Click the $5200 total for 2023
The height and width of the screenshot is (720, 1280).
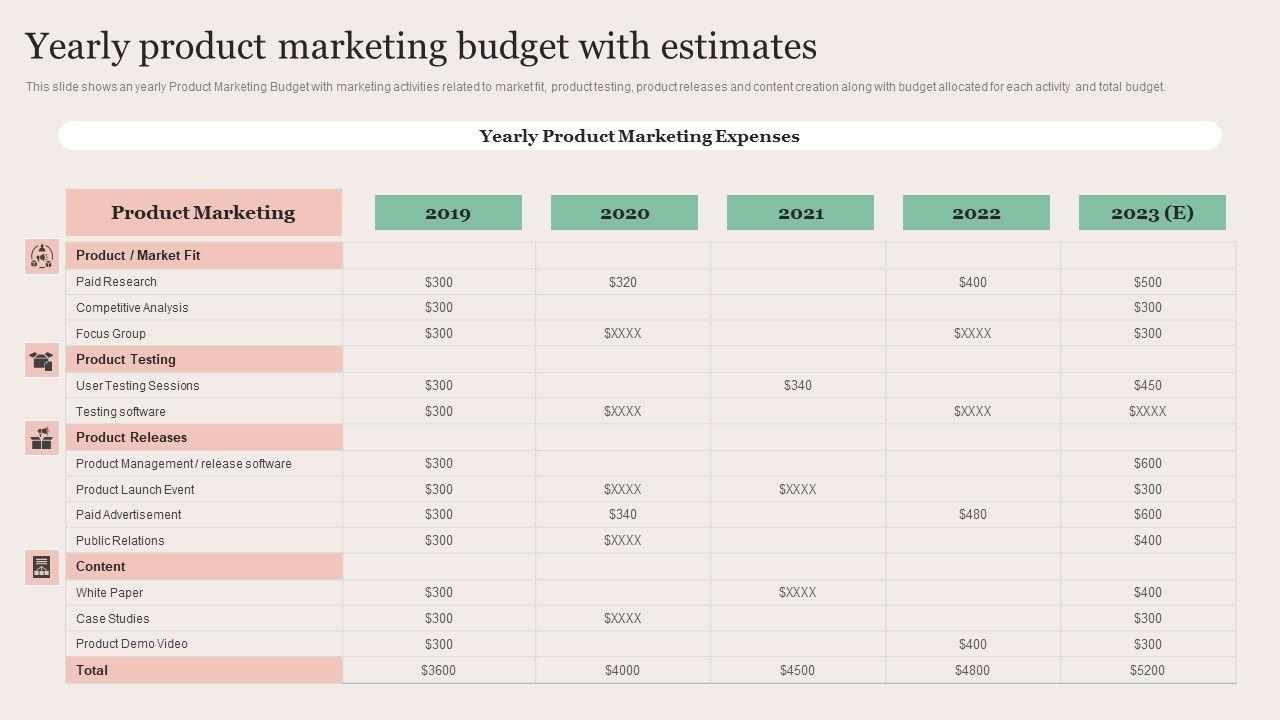tap(1147, 671)
